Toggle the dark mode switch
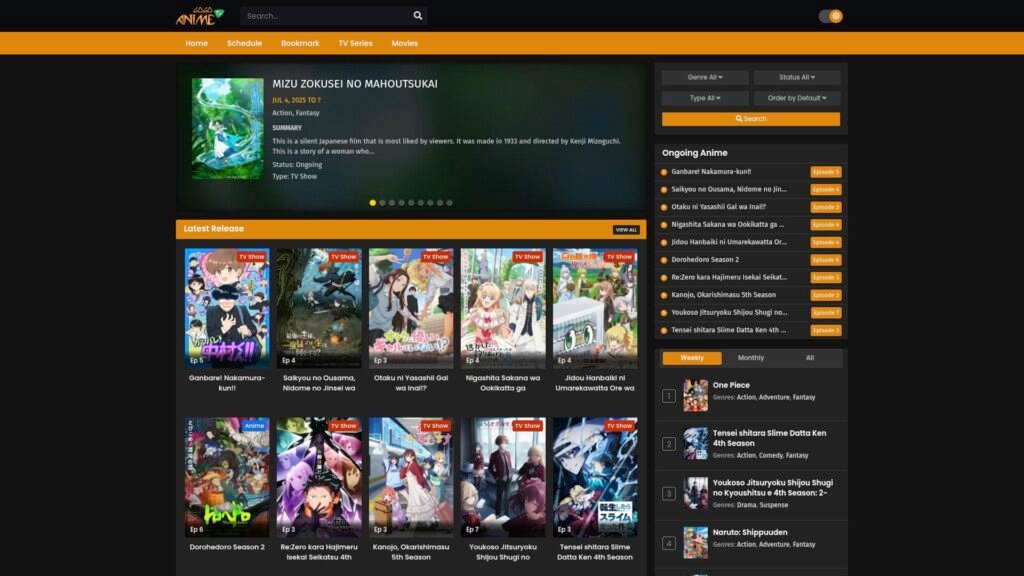The image size is (1024, 576). coord(830,16)
